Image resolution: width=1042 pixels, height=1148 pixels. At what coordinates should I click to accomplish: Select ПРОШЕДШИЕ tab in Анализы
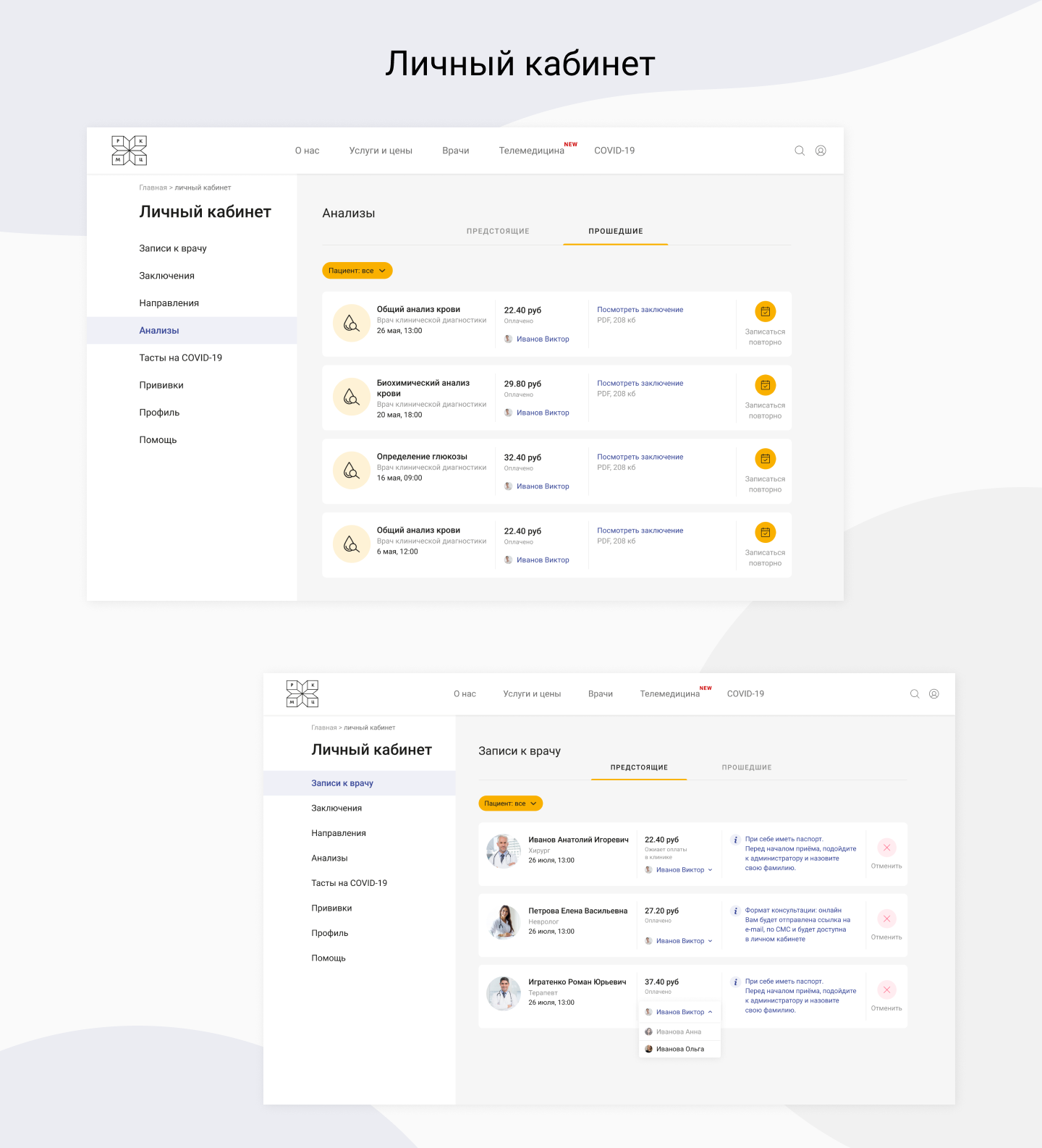pos(616,232)
